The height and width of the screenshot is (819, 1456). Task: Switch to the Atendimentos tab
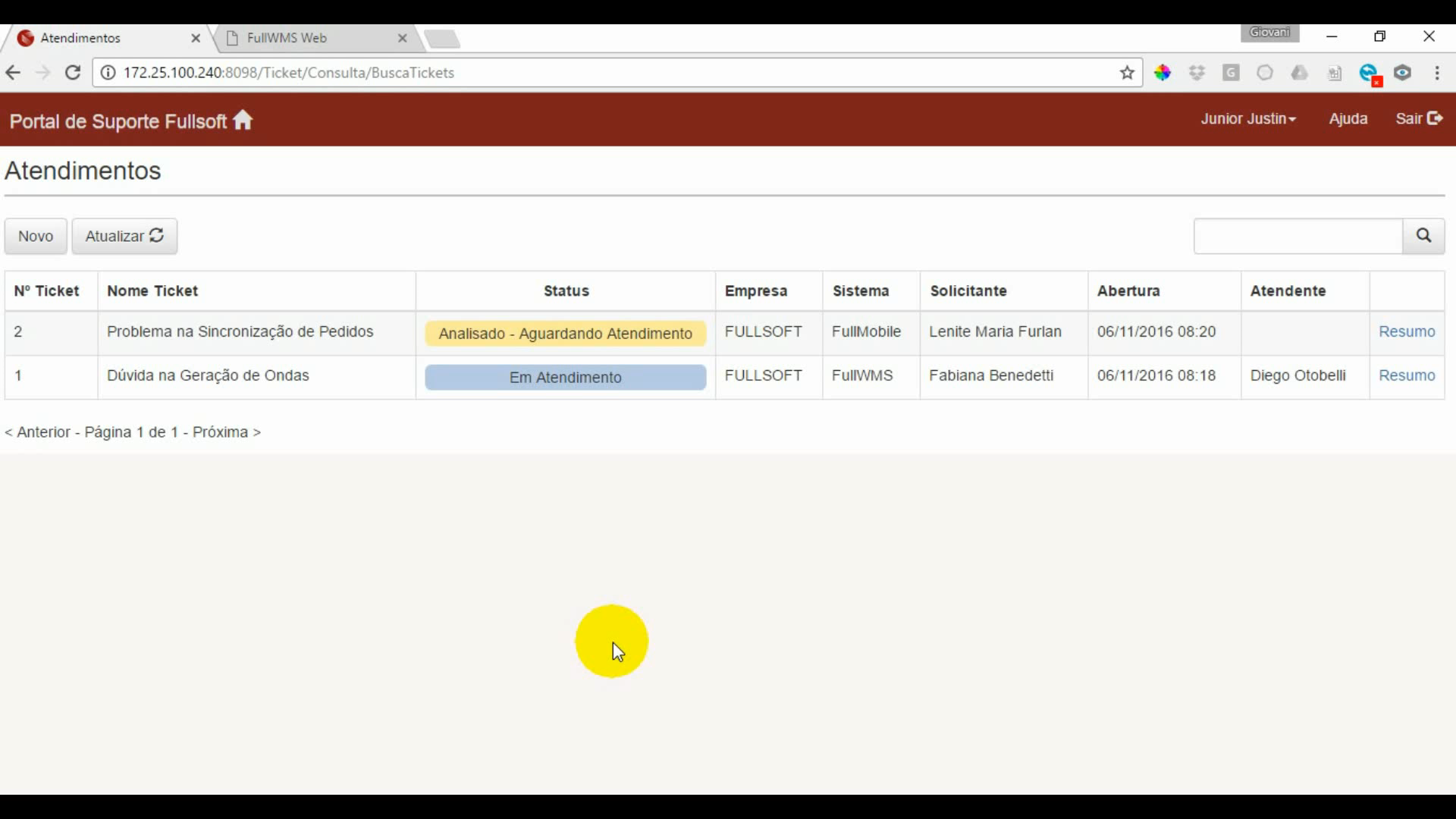pyautogui.click(x=106, y=38)
